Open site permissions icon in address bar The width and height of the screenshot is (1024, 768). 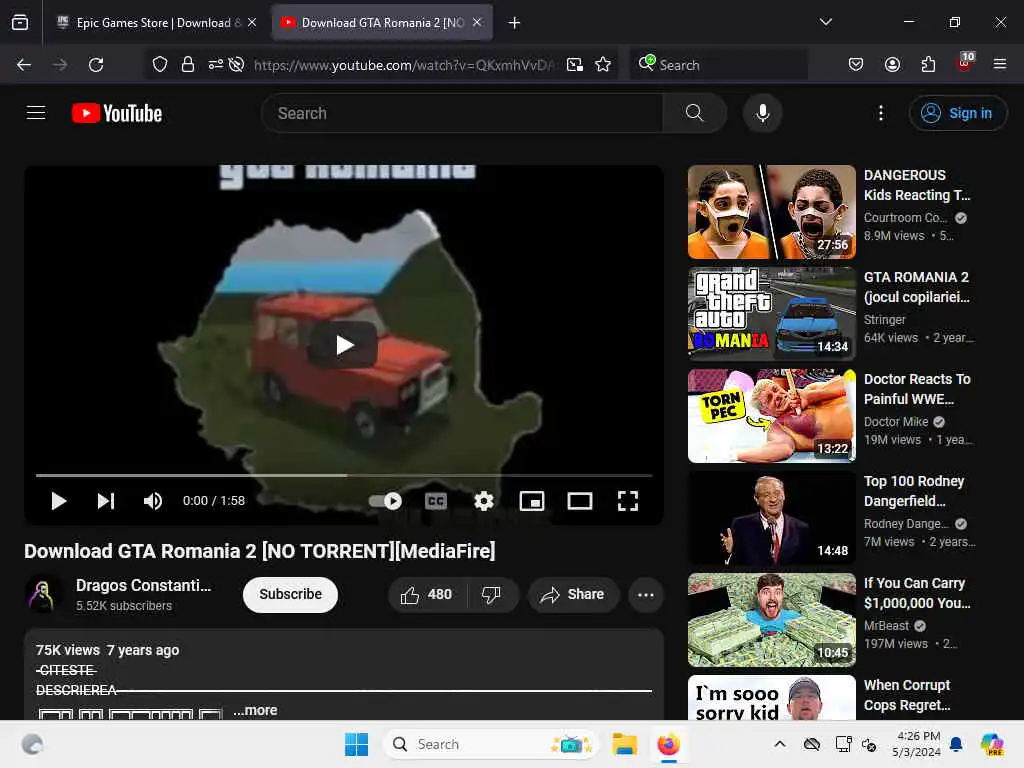[216, 65]
